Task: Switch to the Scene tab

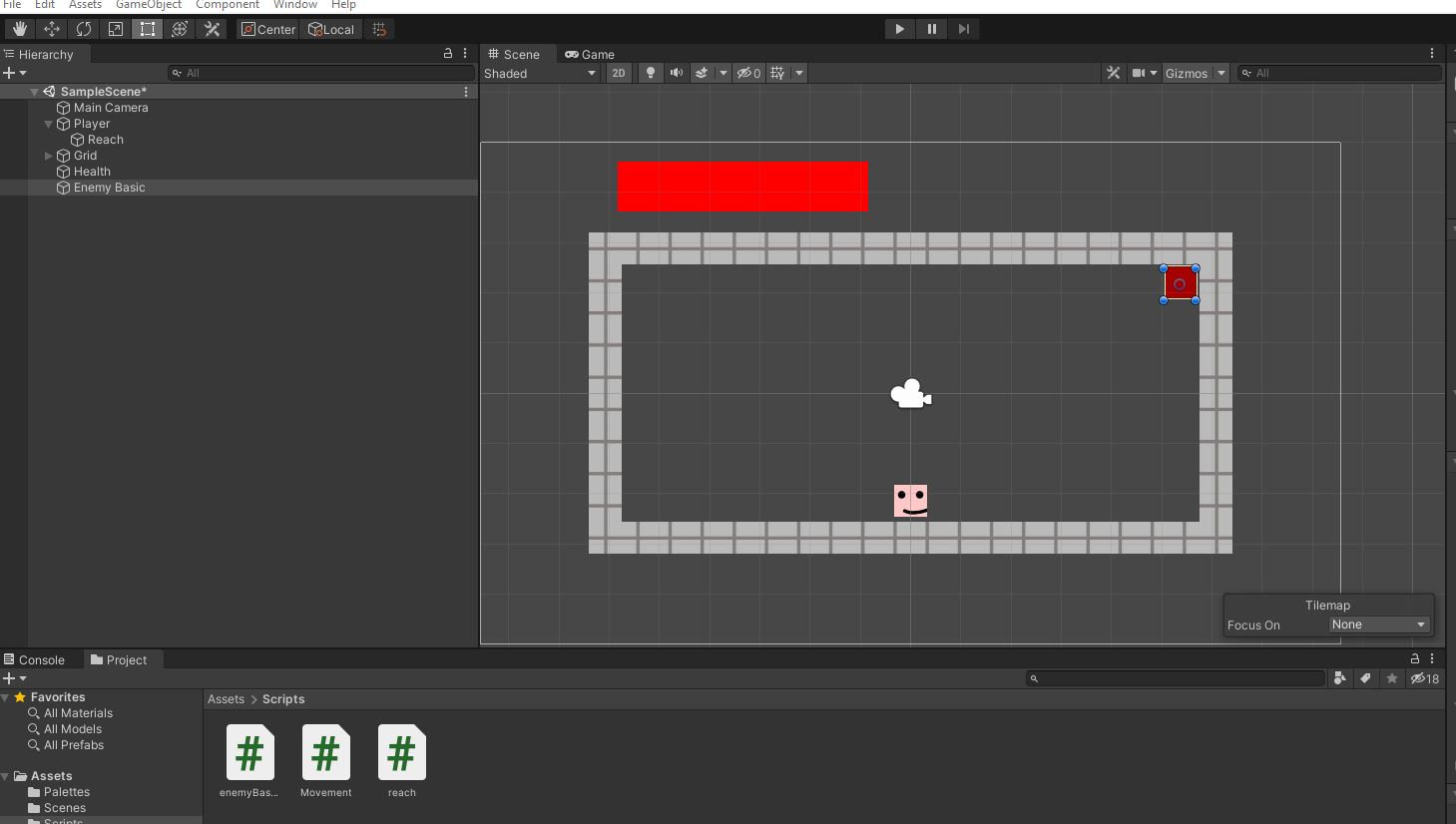Action: pos(514,54)
